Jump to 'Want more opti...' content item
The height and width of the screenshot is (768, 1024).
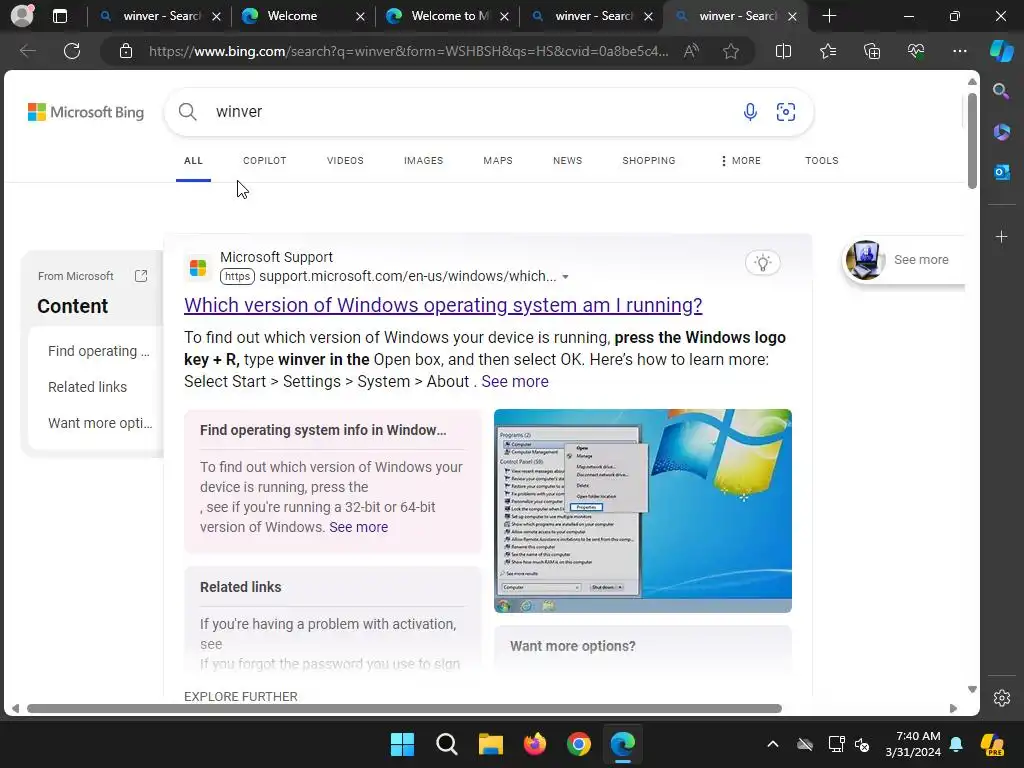pyautogui.click(x=100, y=423)
